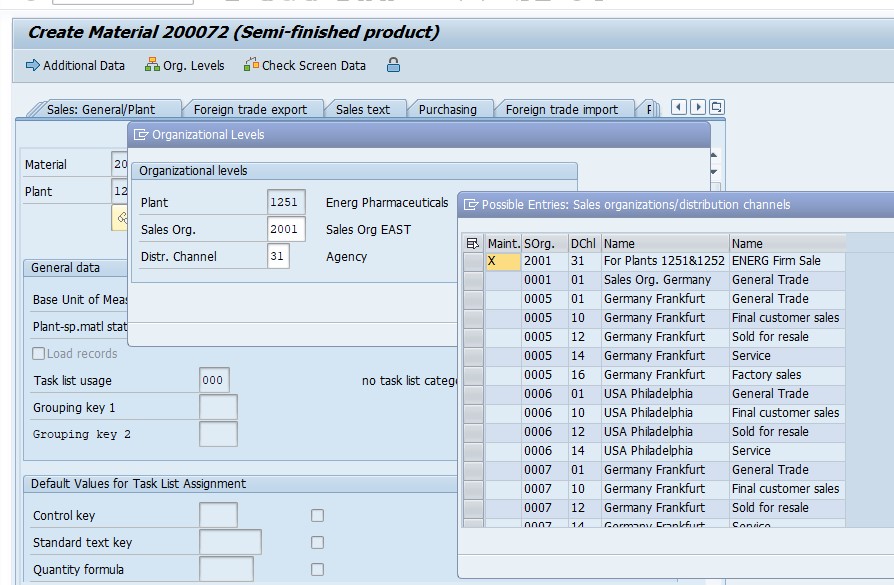The width and height of the screenshot is (894, 585).
Task: Click the Maint. column header
Action: coord(503,243)
